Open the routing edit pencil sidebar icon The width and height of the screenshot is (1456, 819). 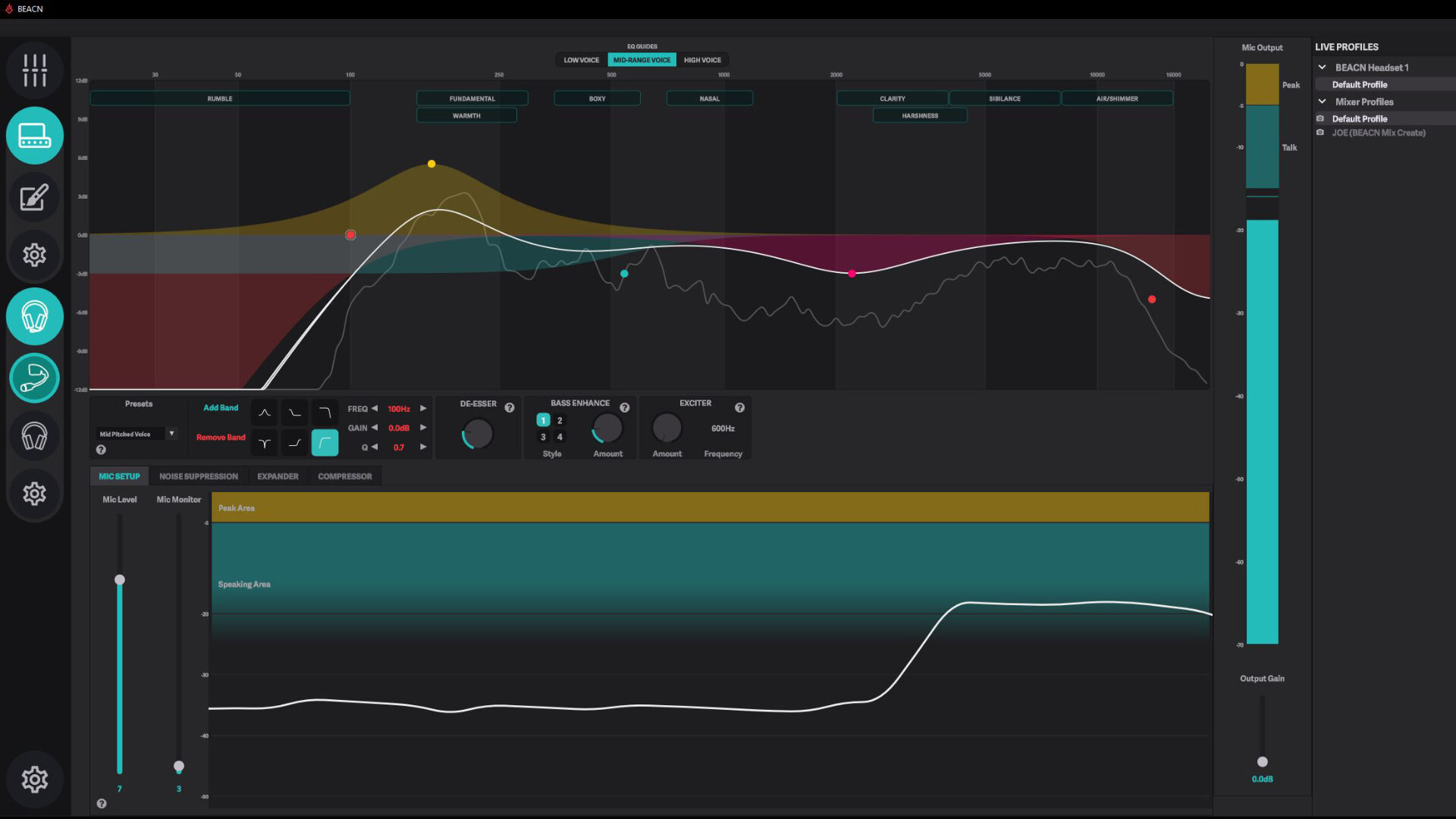pos(34,197)
